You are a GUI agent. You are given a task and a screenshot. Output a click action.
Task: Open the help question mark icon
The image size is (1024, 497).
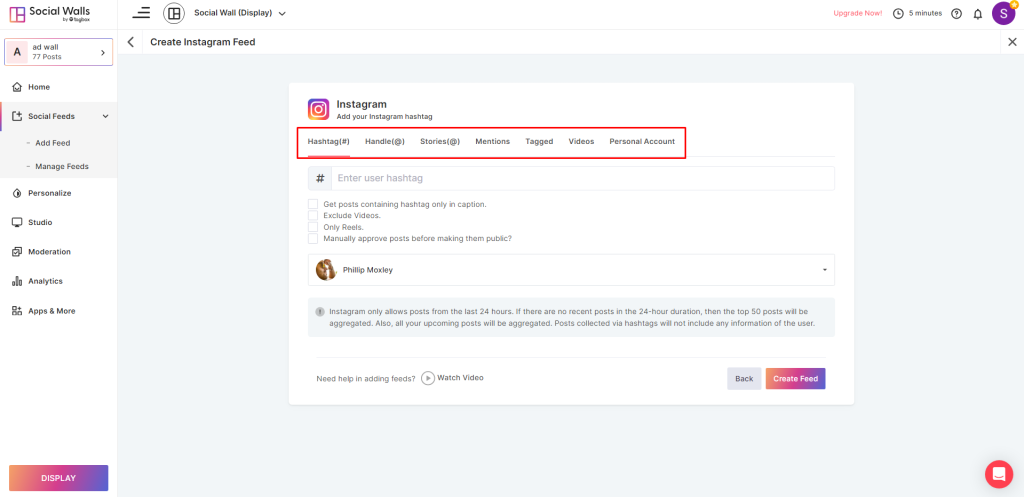(x=957, y=14)
